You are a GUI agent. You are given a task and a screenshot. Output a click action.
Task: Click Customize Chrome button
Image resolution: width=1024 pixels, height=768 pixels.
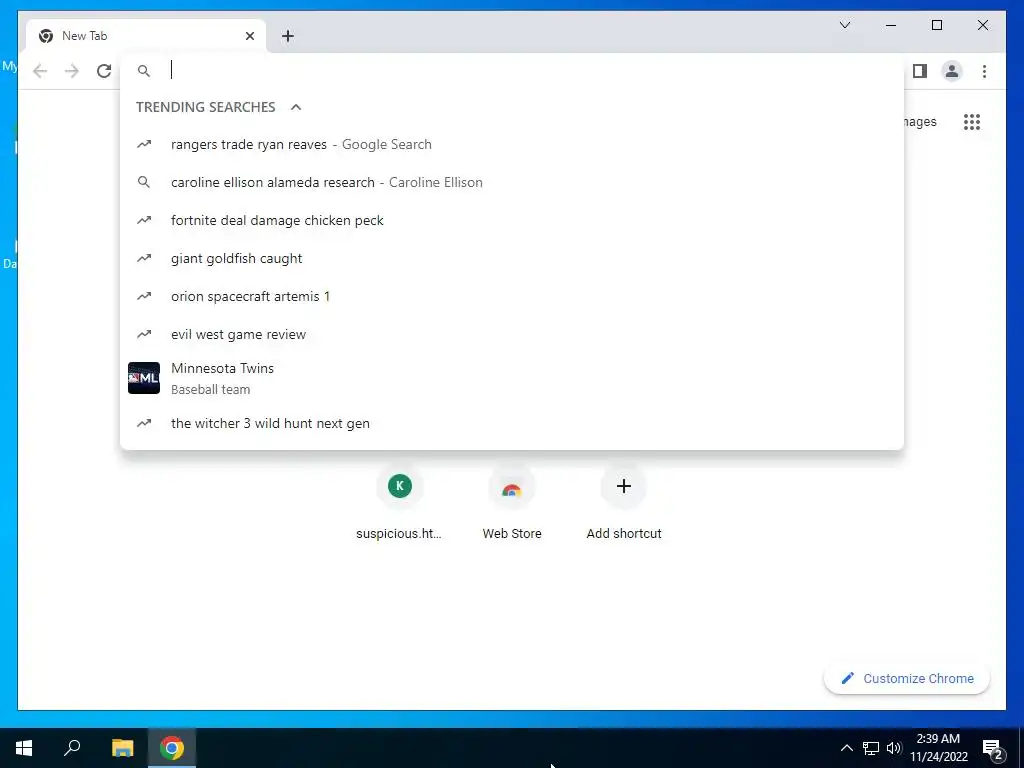coord(907,679)
